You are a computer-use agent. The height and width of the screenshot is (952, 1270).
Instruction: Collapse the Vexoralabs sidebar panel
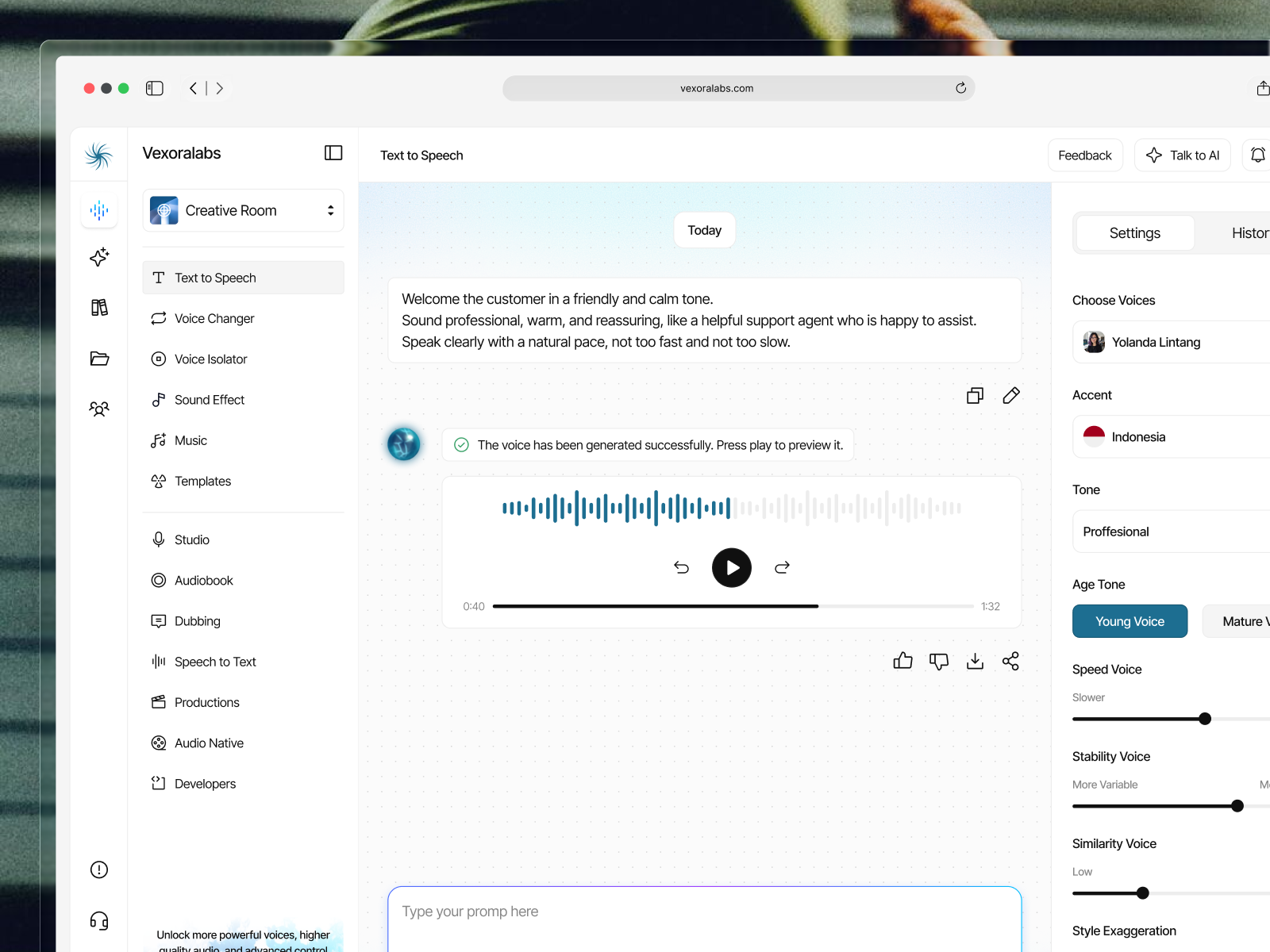click(333, 153)
